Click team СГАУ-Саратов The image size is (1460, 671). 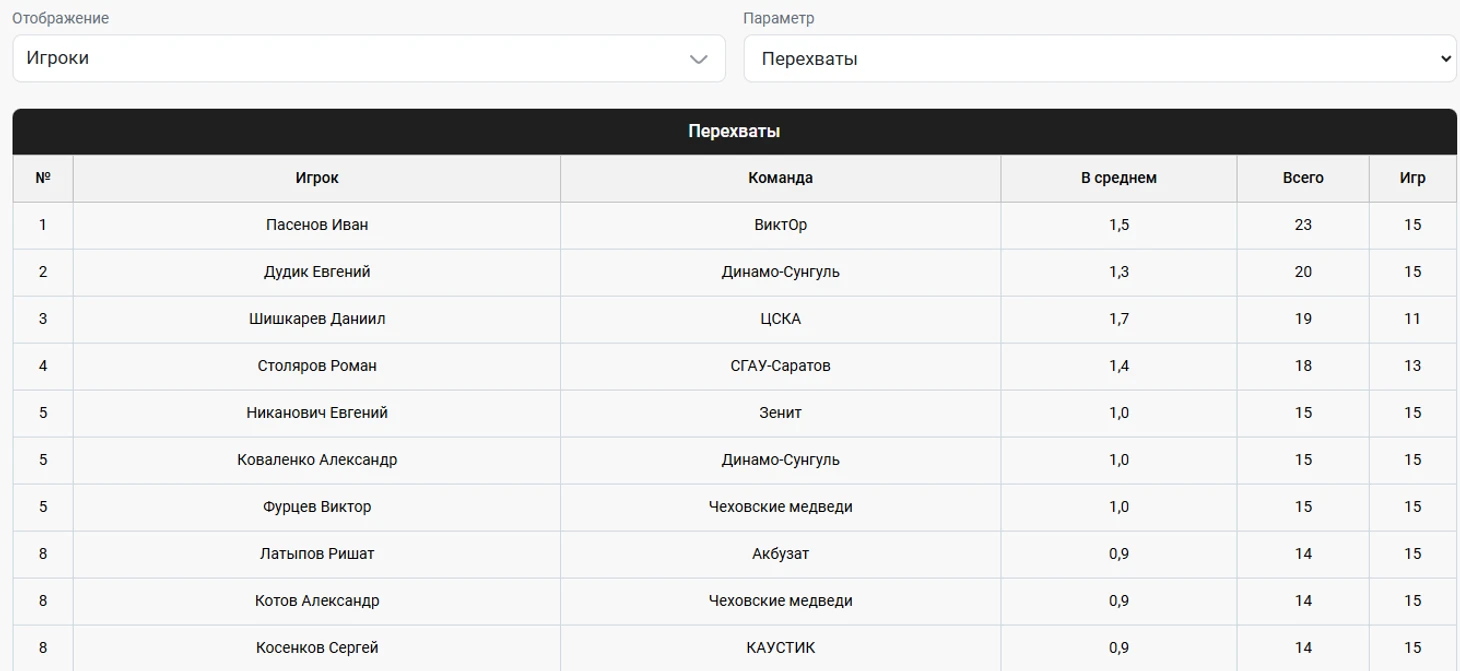[781, 366]
